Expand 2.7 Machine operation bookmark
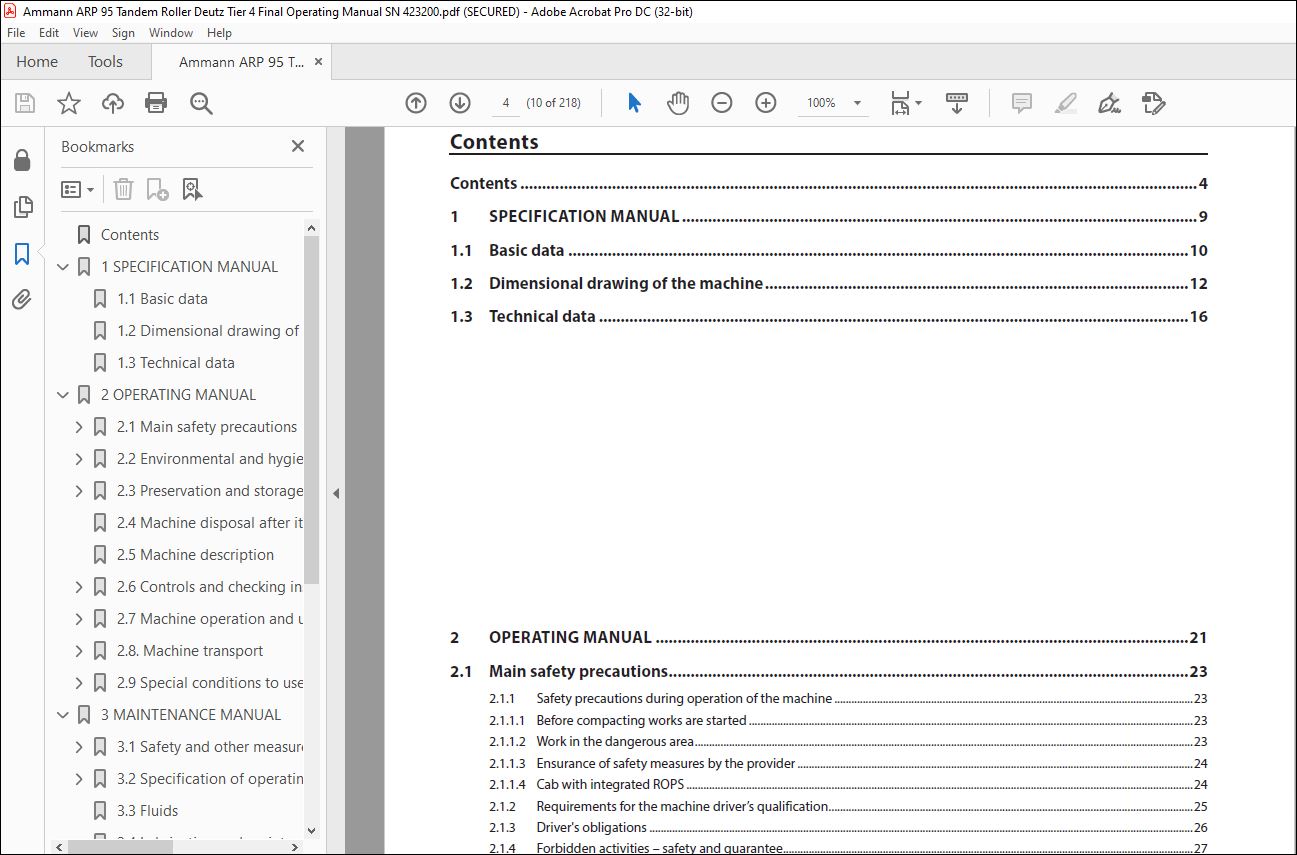The height and width of the screenshot is (855, 1297). (79, 619)
